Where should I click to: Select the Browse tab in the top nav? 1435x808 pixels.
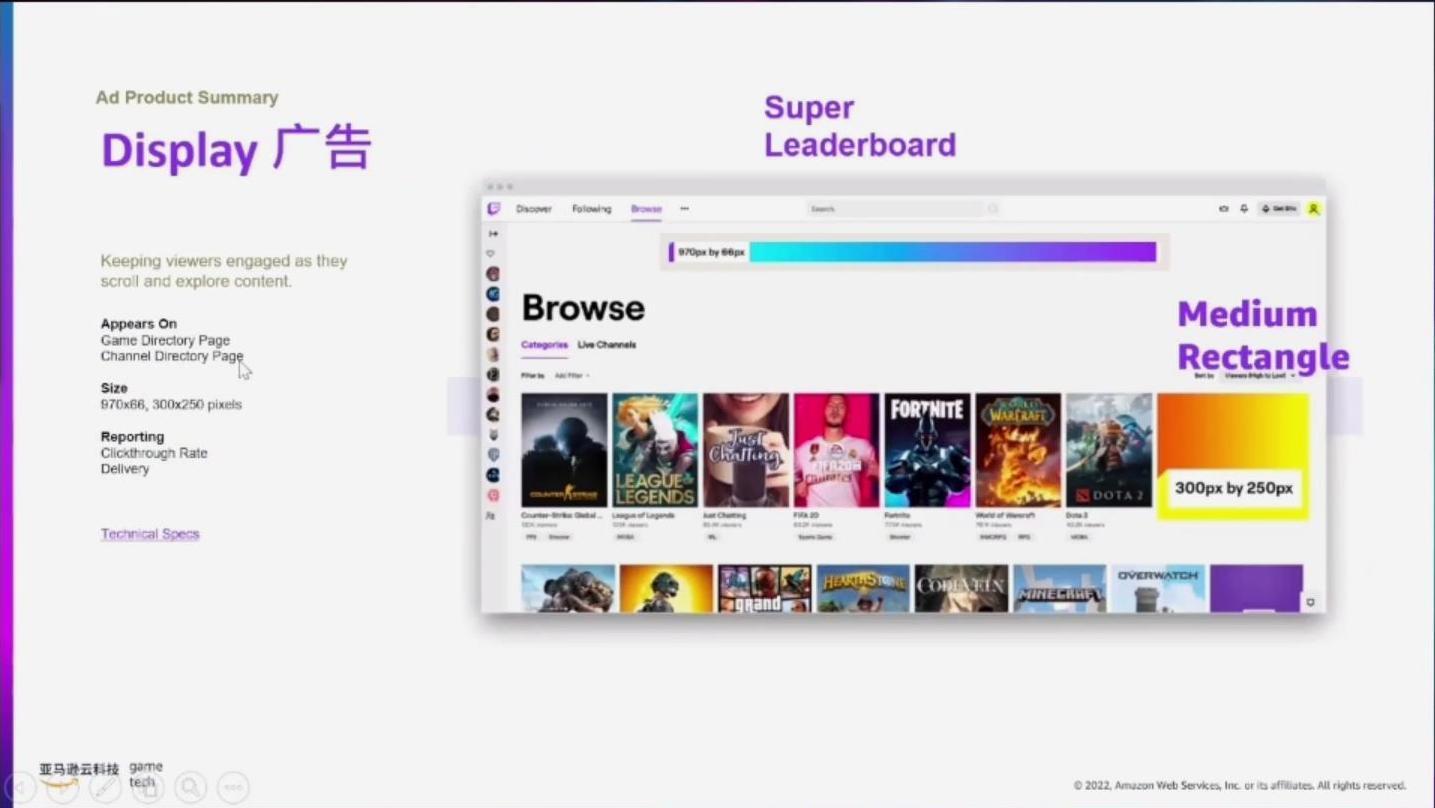[x=646, y=209]
